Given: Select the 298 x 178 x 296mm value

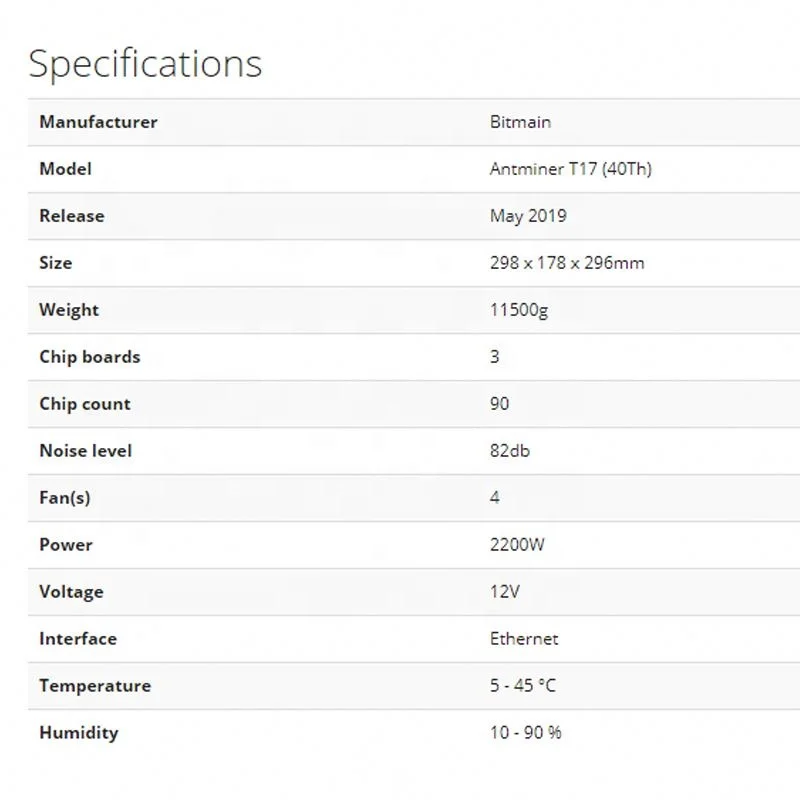Looking at the screenshot, I should click(567, 263).
